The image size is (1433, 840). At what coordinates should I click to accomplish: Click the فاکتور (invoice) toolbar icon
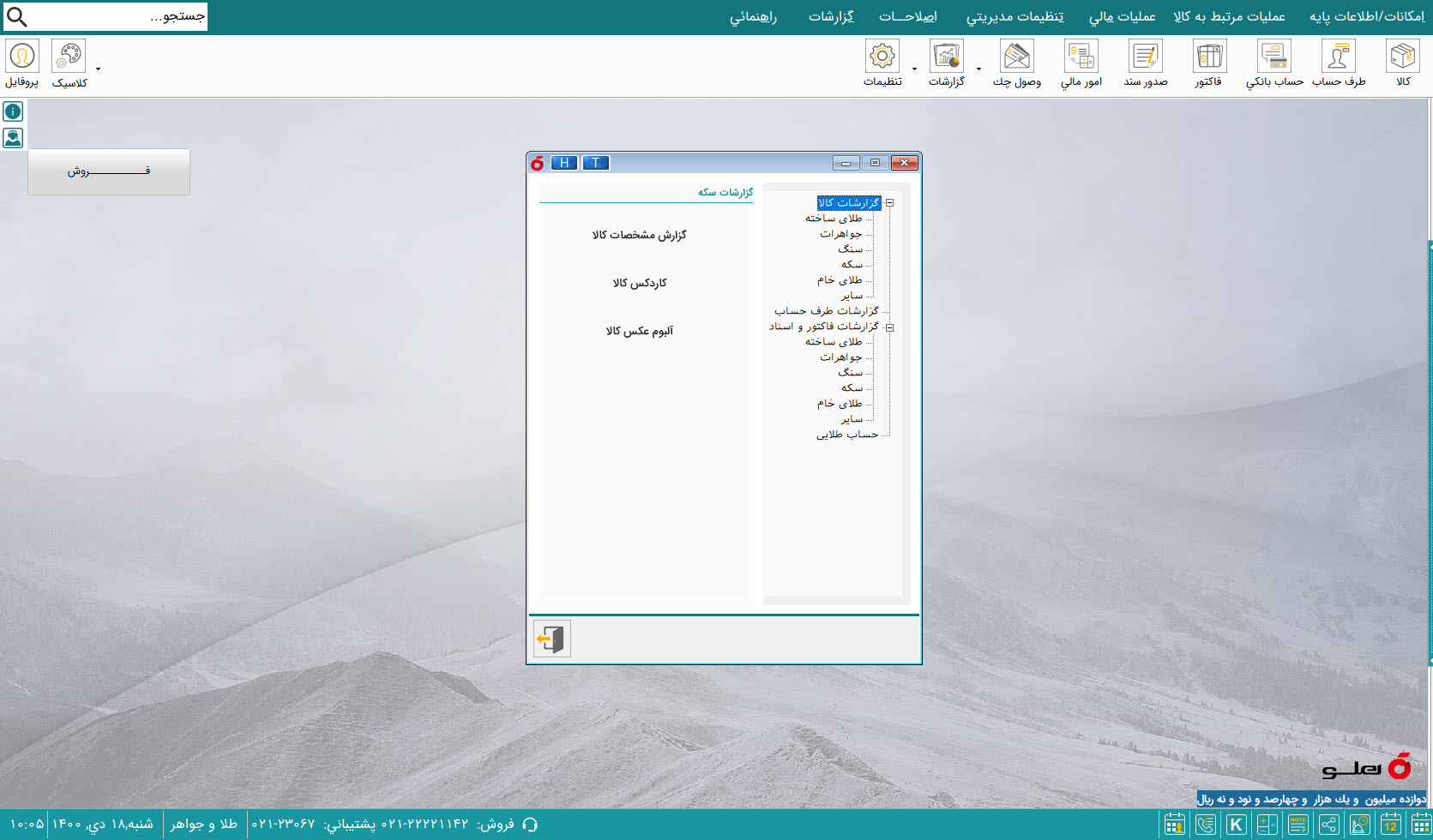[x=1209, y=57]
